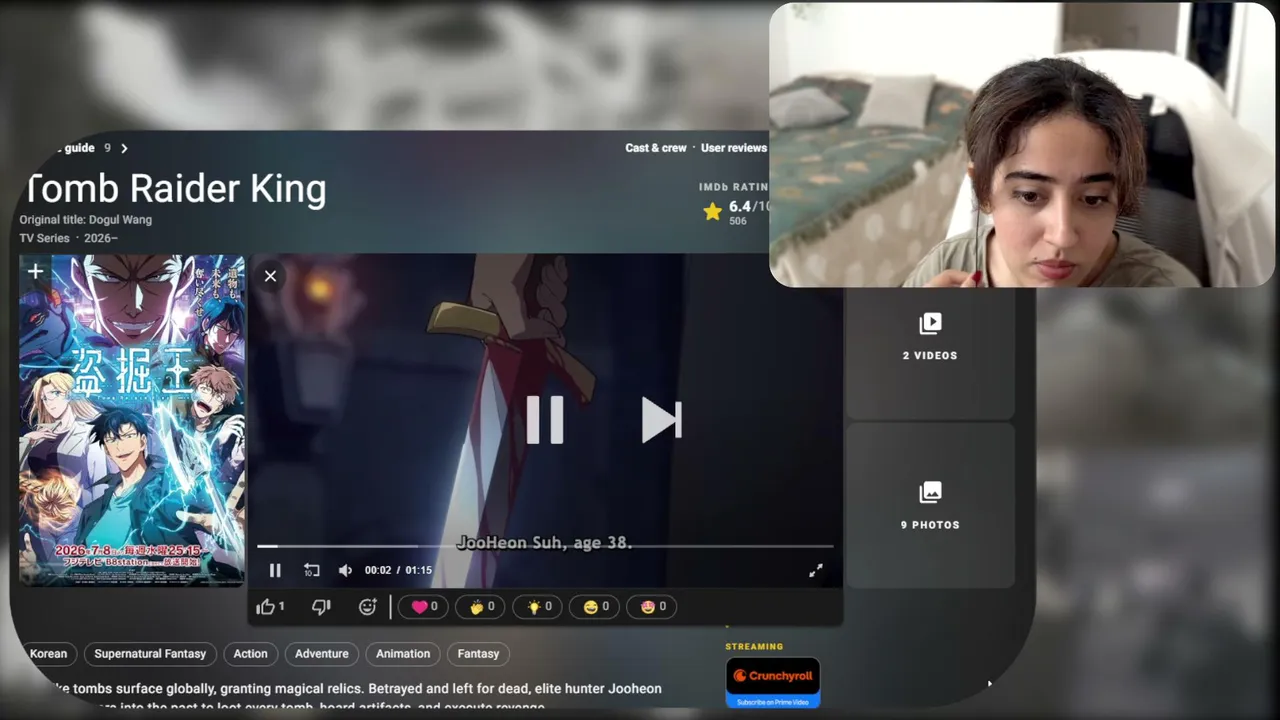The image size is (1280, 720).
Task: Click the 2026– release year link
Action: (101, 238)
